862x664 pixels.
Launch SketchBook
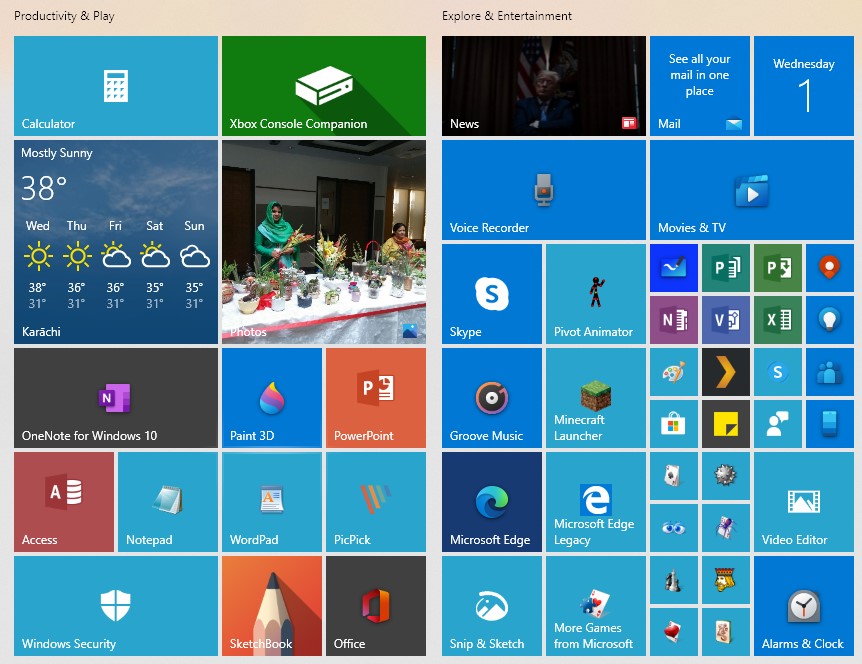[x=272, y=606]
